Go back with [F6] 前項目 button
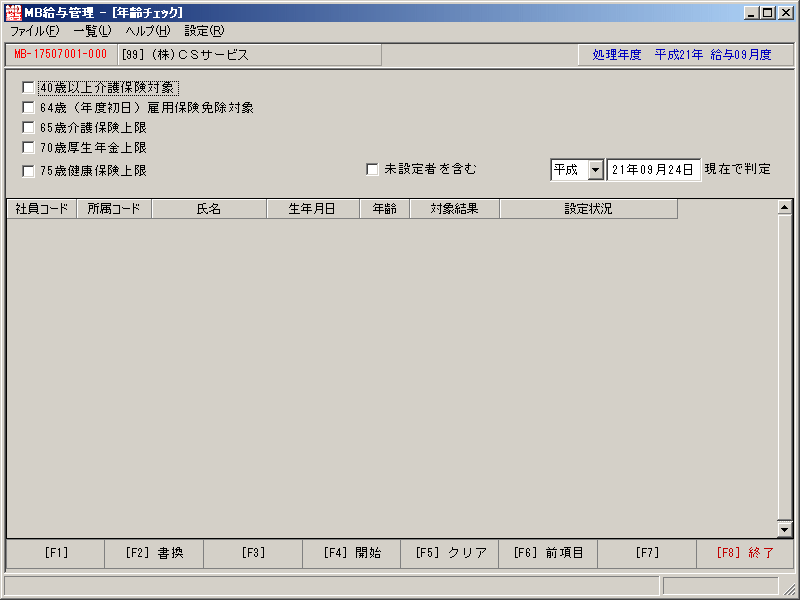The height and width of the screenshot is (600, 800). point(548,553)
